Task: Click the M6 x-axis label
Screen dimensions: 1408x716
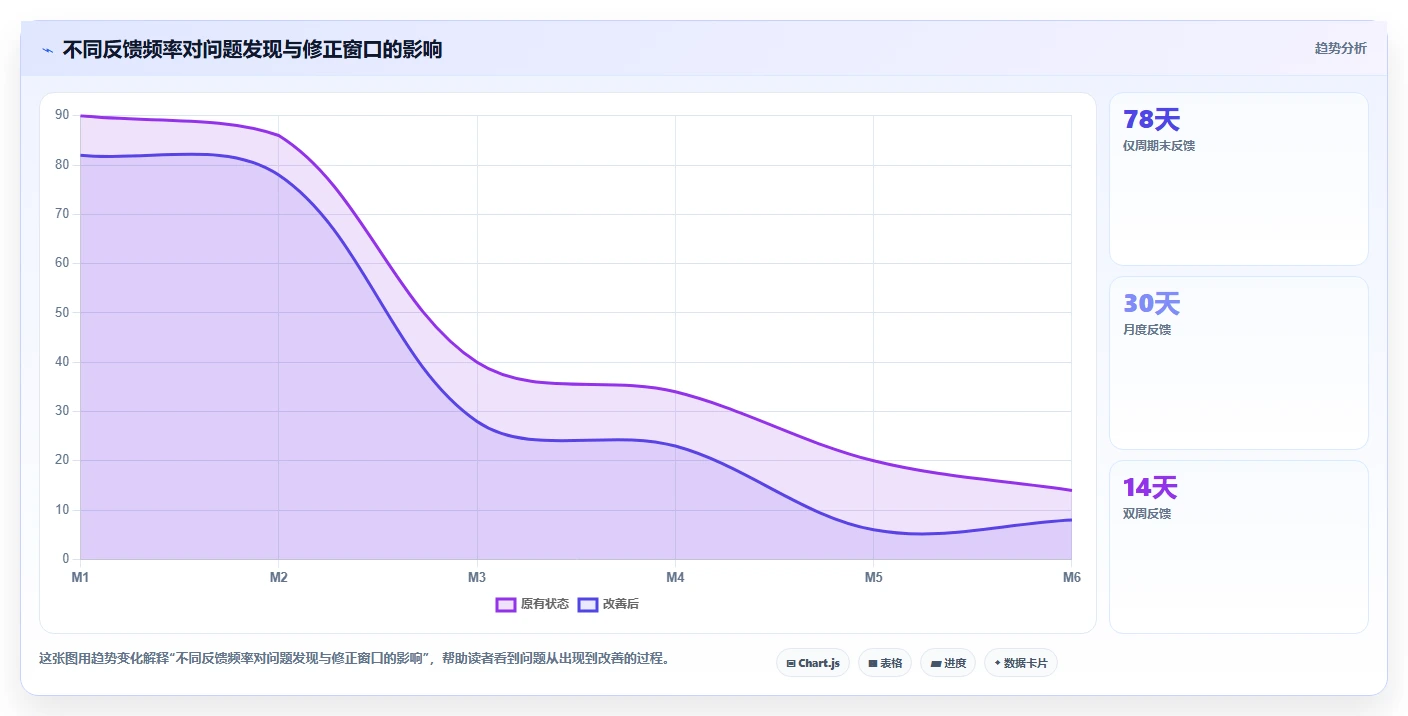Action: [x=1071, y=577]
